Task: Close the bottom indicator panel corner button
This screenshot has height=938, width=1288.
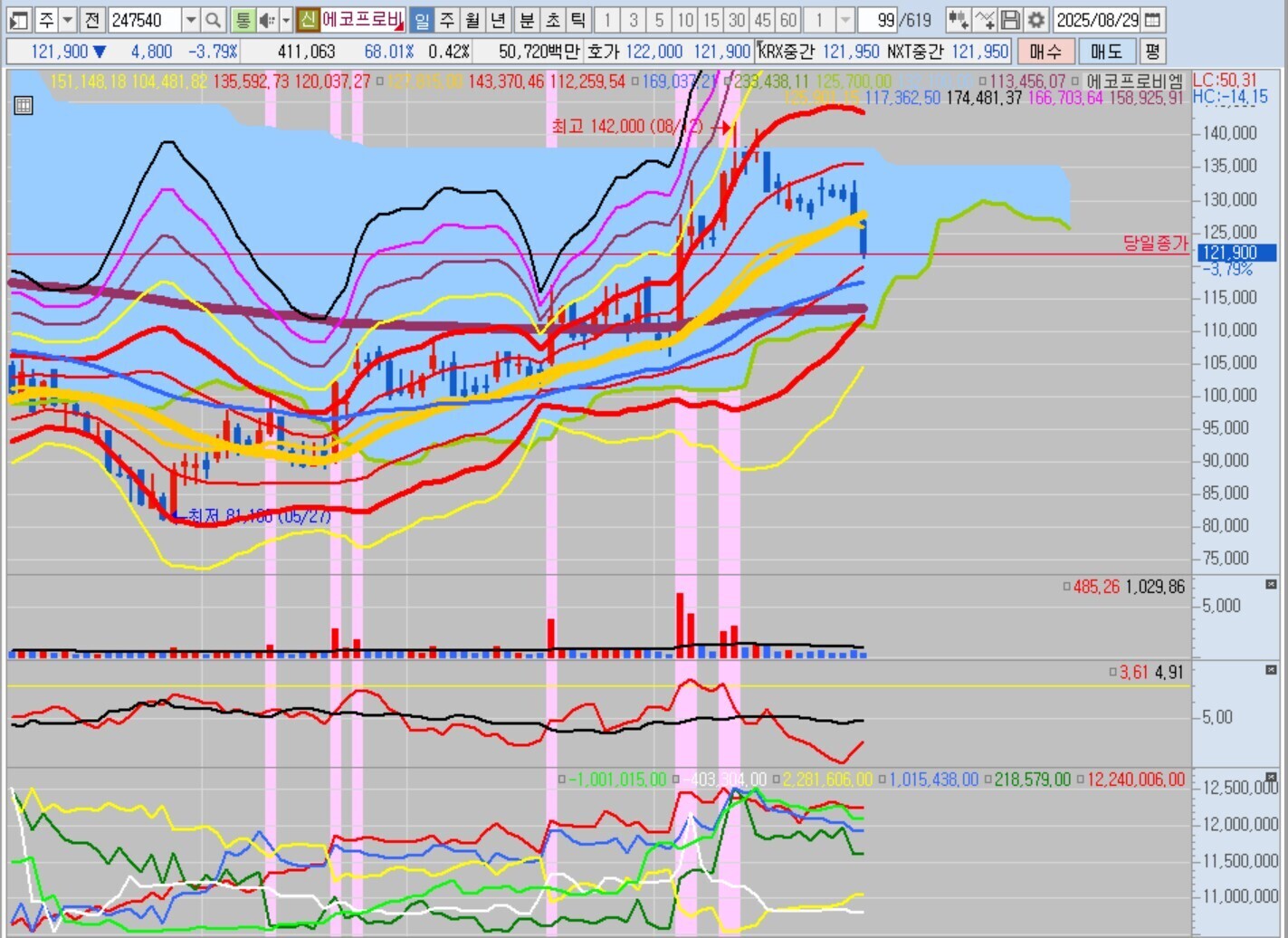Action: coord(1271,778)
